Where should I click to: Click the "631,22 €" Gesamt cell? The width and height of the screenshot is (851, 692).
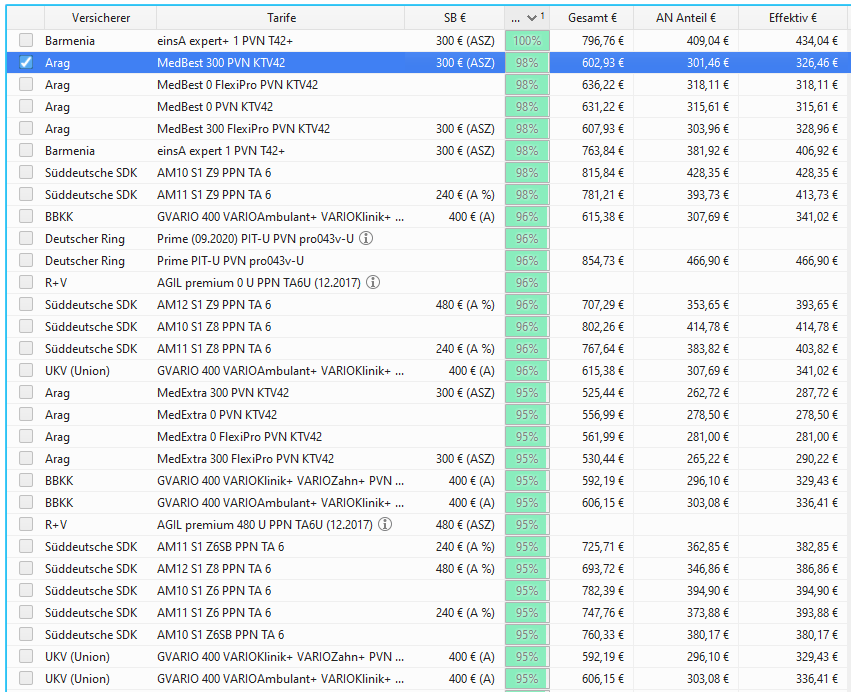click(x=603, y=107)
